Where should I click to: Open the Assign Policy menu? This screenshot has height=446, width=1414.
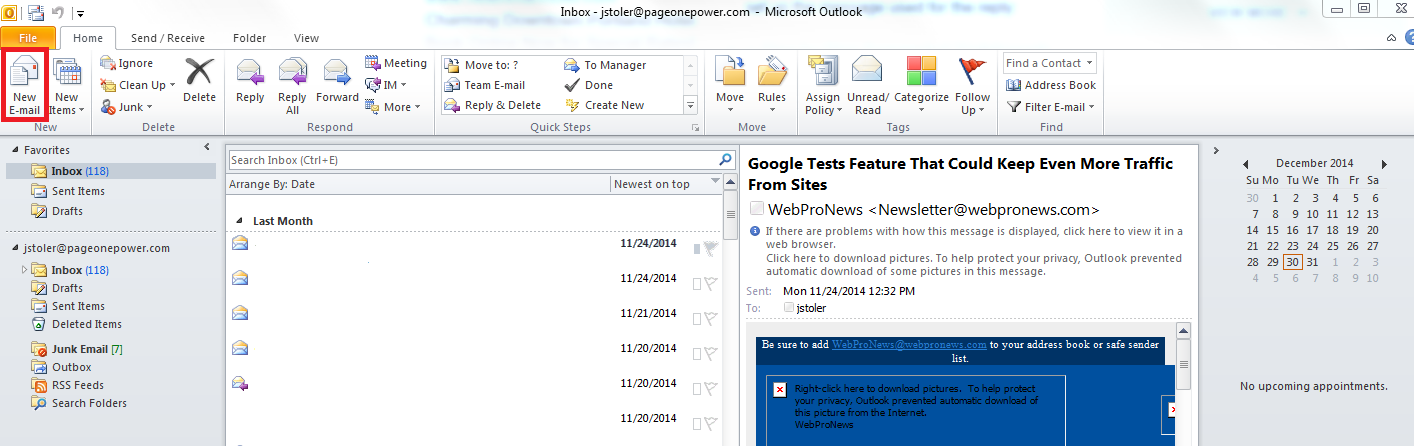[x=823, y=85]
